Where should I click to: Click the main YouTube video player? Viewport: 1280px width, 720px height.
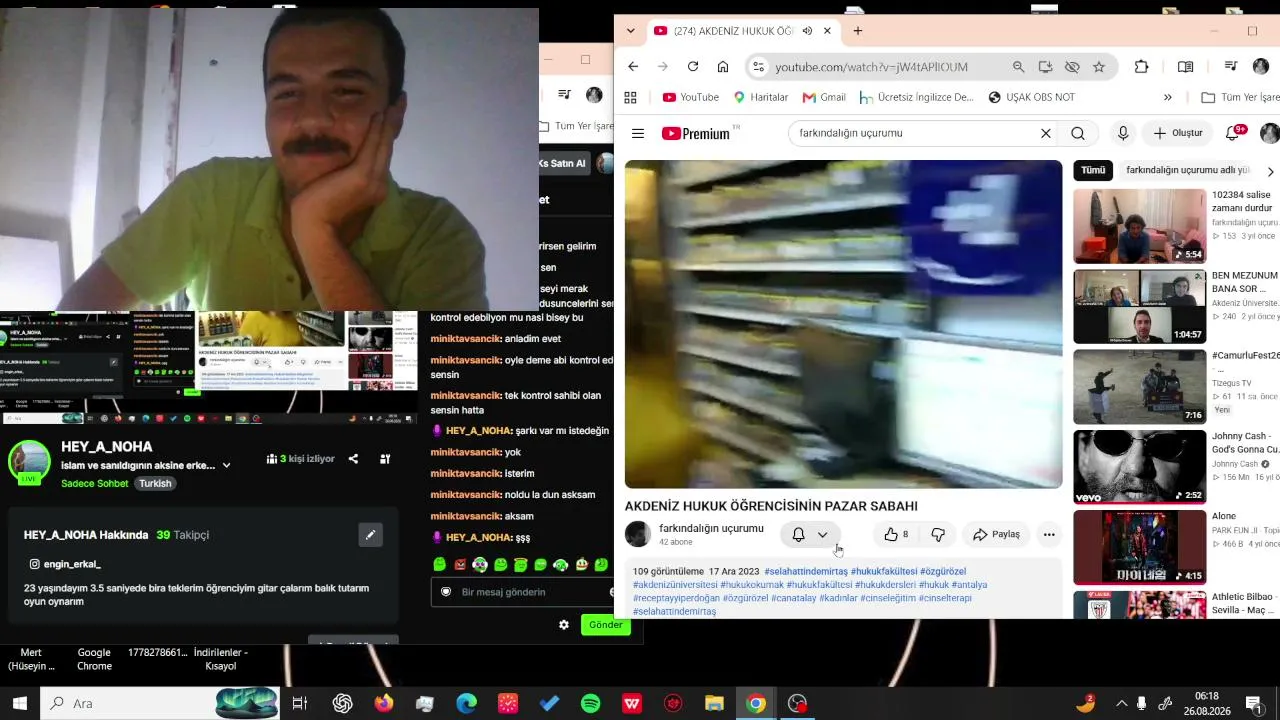[x=843, y=324]
